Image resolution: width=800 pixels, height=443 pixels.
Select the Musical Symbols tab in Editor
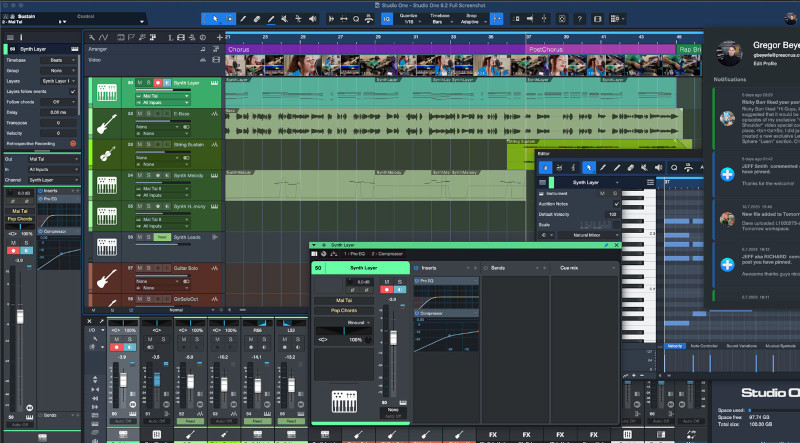pos(781,346)
